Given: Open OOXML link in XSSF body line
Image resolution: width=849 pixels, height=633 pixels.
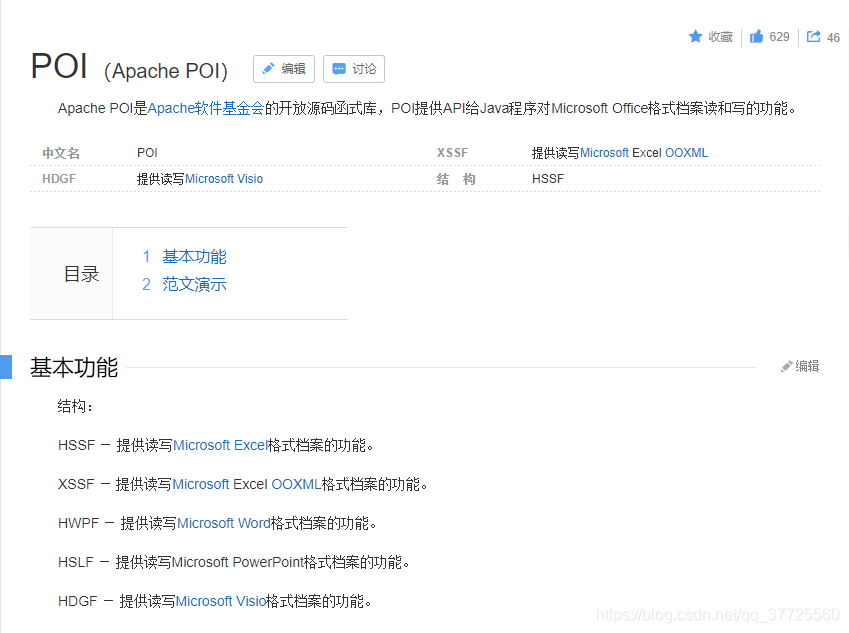Looking at the screenshot, I should point(296,484).
